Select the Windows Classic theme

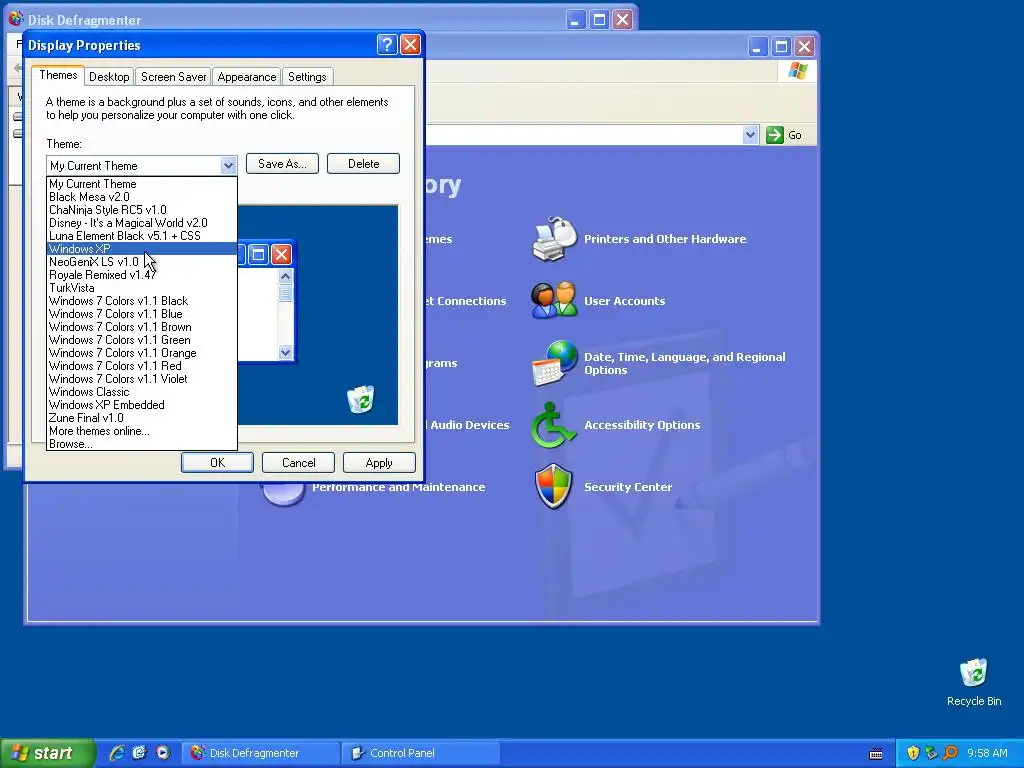142,392
